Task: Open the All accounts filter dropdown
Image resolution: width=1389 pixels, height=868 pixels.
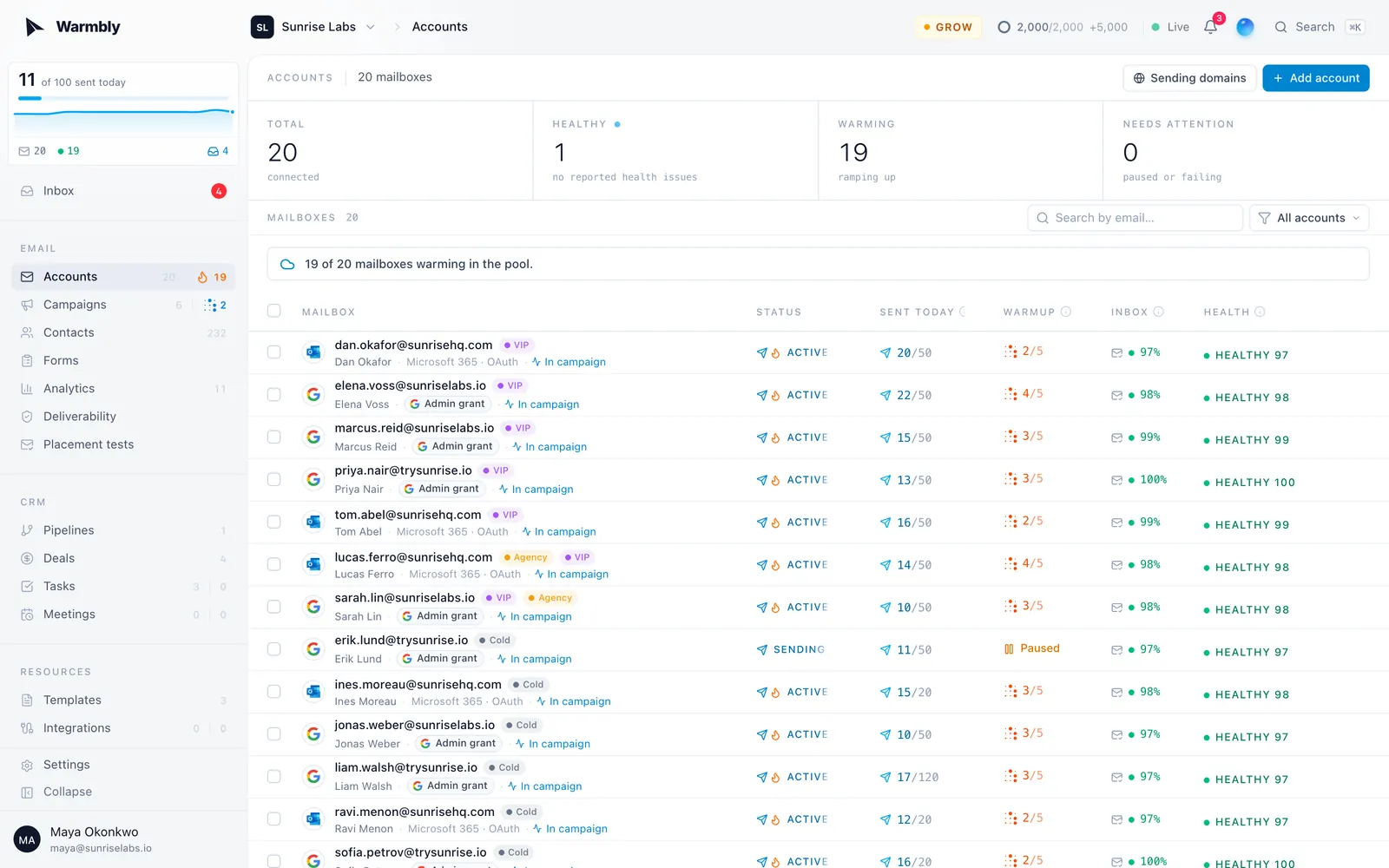Action: [x=1309, y=218]
